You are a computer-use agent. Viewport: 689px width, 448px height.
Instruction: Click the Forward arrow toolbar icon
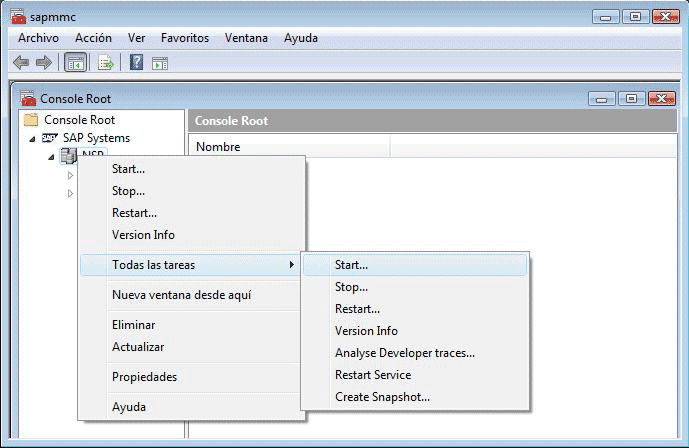click(43, 63)
